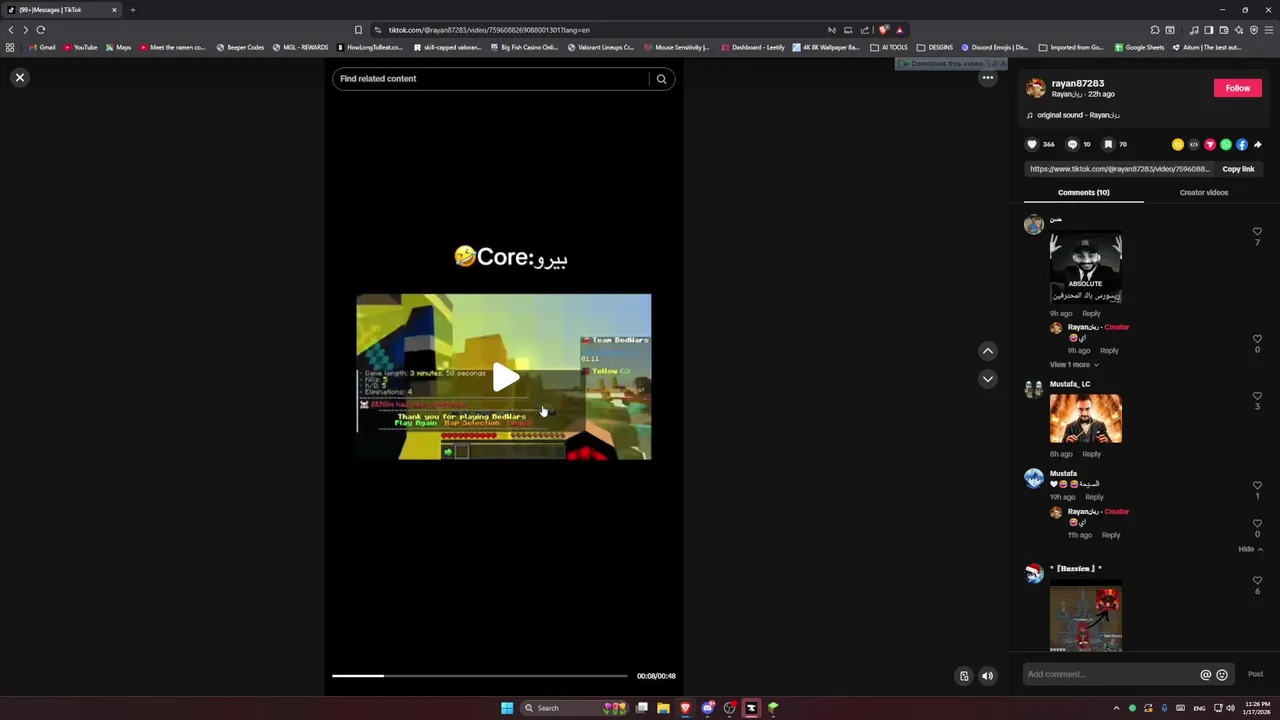This screenshot has height=720, width=1280.
Task: Open Brave VPN shield icon
Action: click(x=1254, y=30)
